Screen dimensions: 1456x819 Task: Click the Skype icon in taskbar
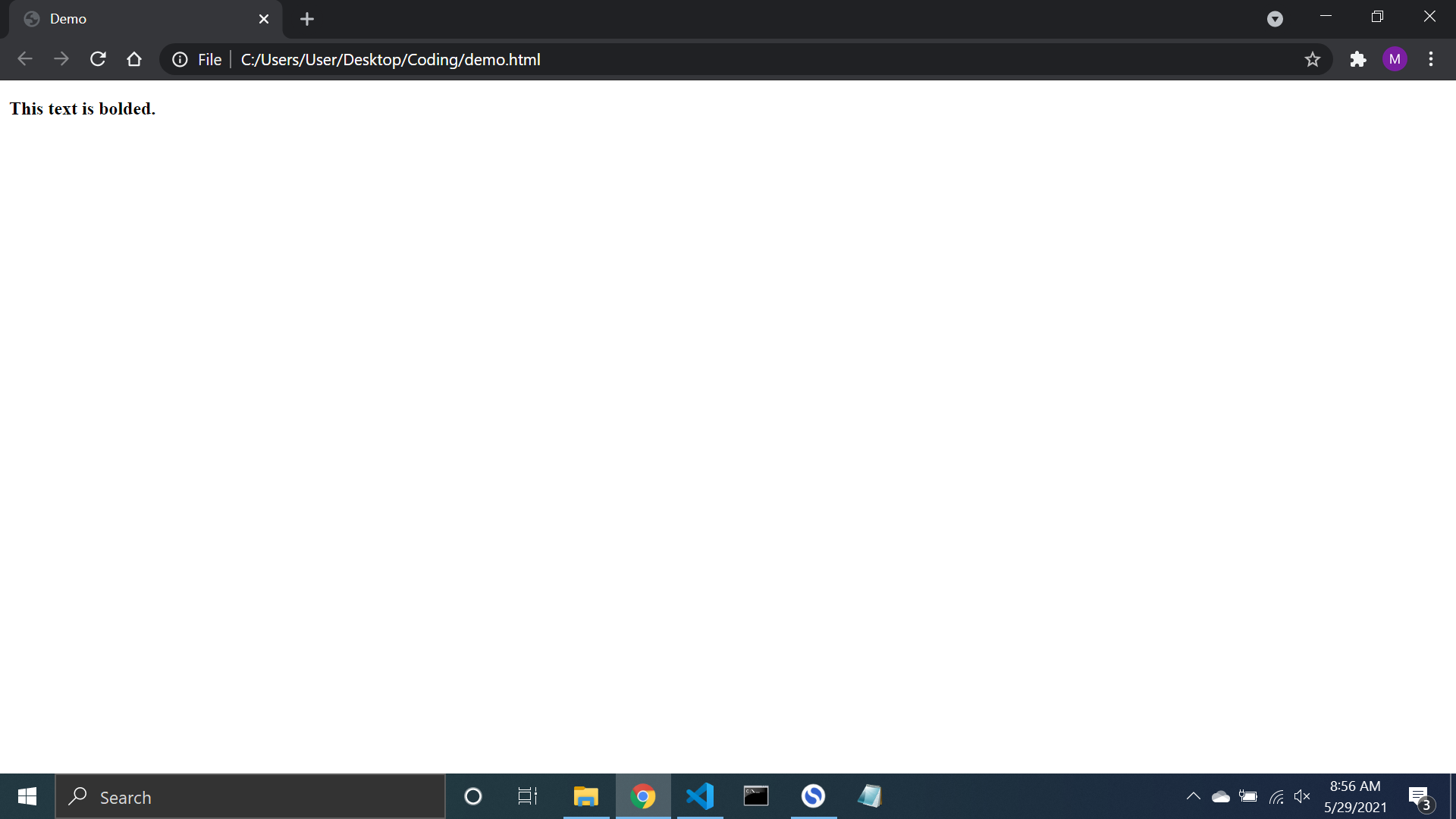(x=812, y=796)
